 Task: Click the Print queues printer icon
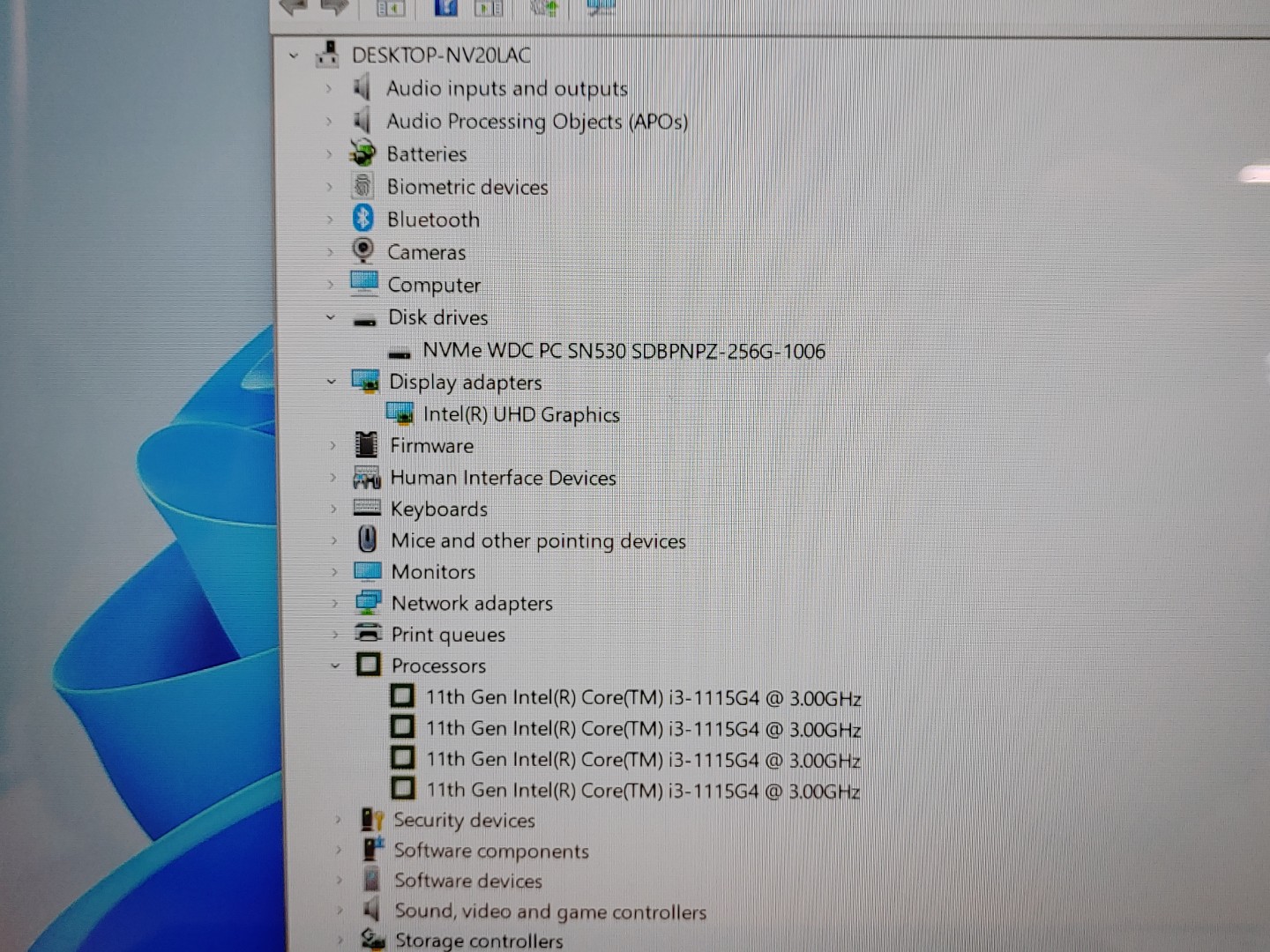coord(368,634)
